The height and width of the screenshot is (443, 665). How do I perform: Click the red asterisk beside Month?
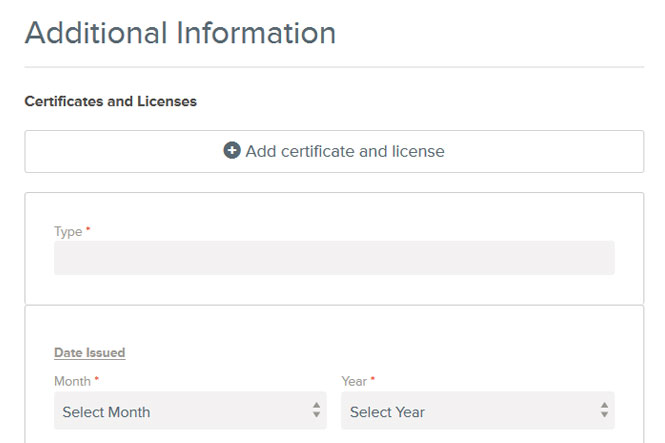(97, 378)
